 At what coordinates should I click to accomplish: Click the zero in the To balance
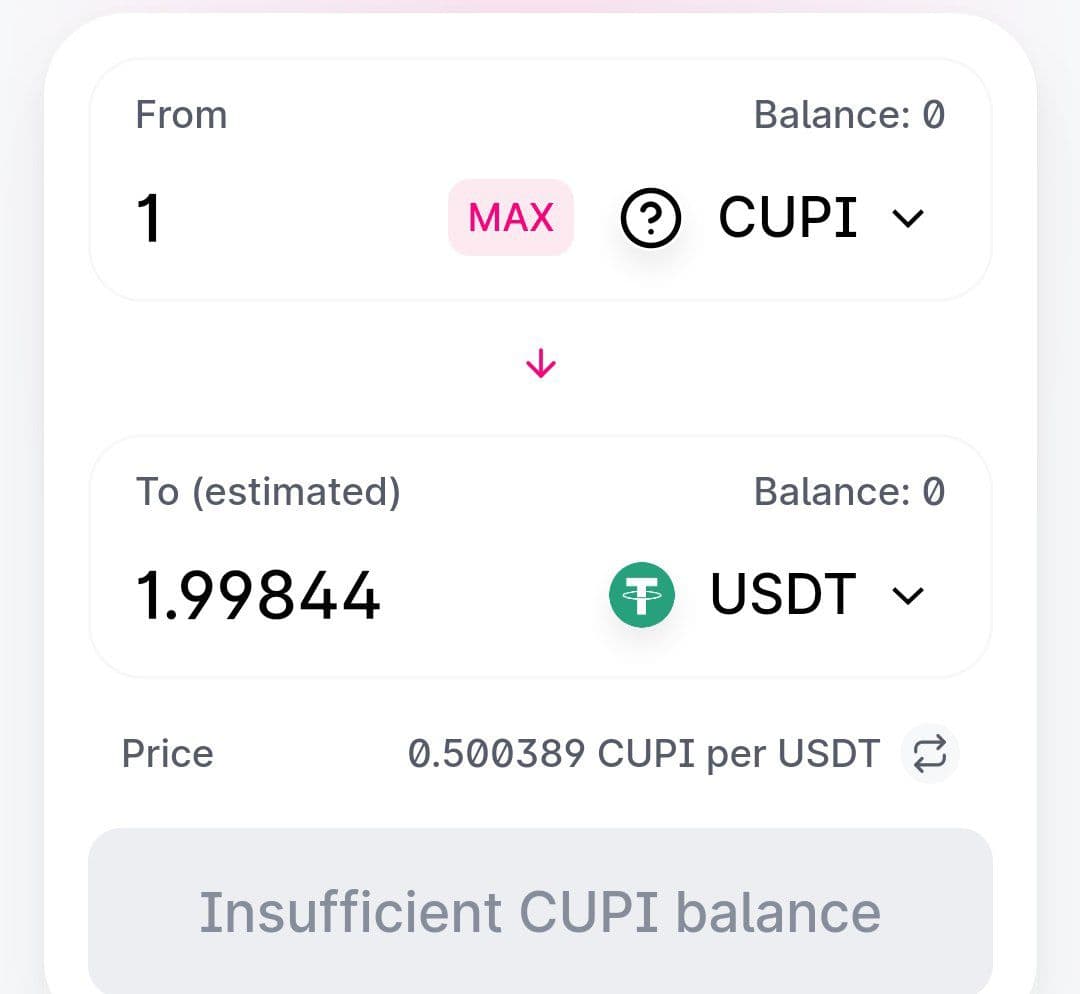(x=933, y=492)
